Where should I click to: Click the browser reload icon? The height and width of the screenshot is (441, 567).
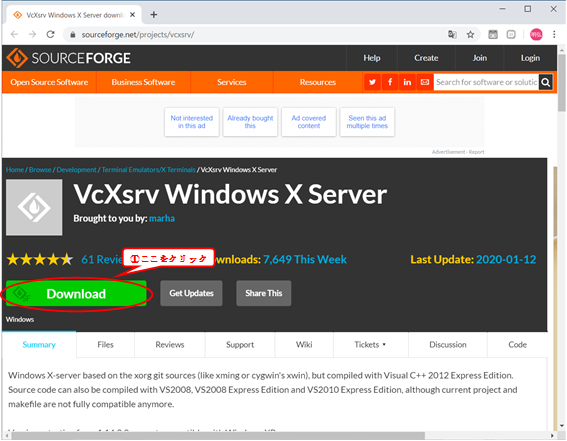50,34
